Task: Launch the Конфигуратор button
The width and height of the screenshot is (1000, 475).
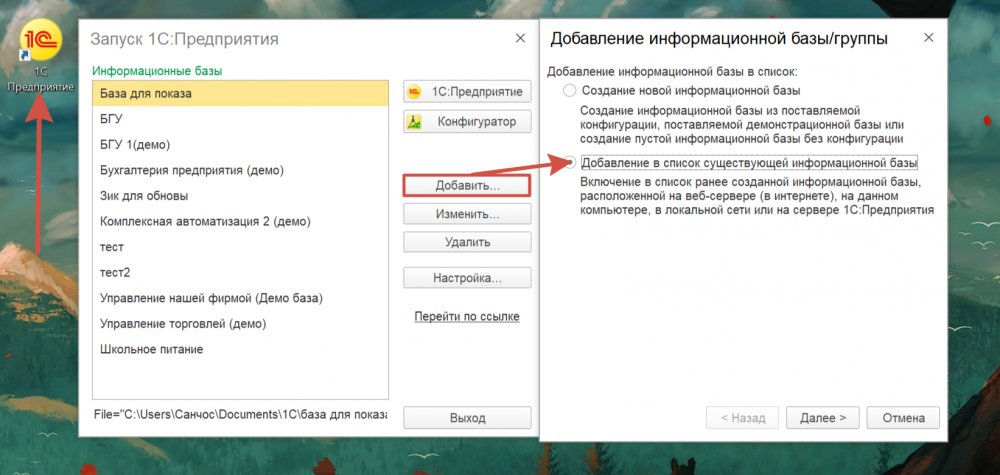Action: 467,122
